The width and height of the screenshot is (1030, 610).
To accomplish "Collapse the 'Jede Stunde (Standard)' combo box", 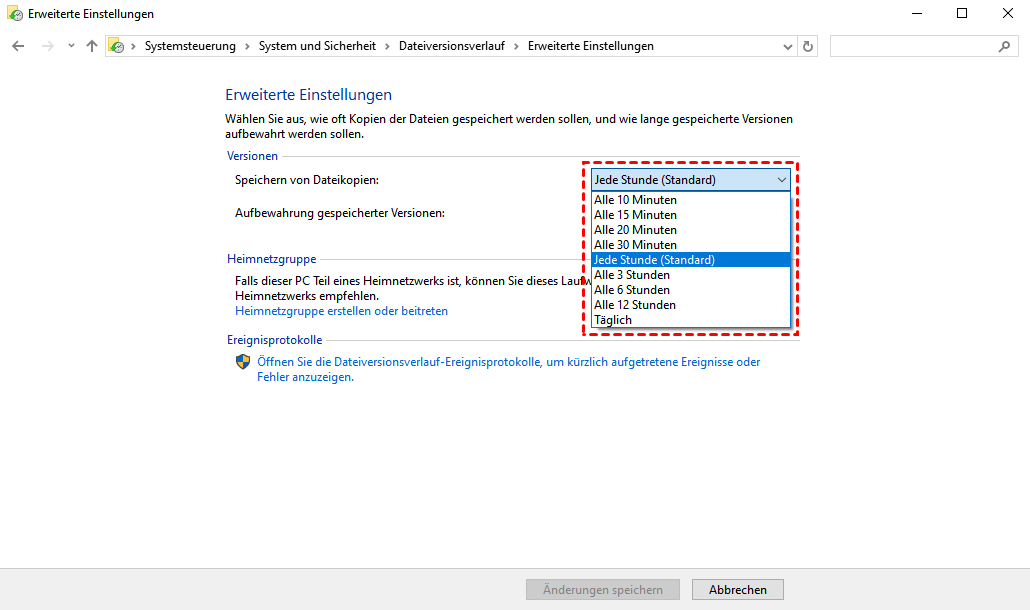I will 781,180.
